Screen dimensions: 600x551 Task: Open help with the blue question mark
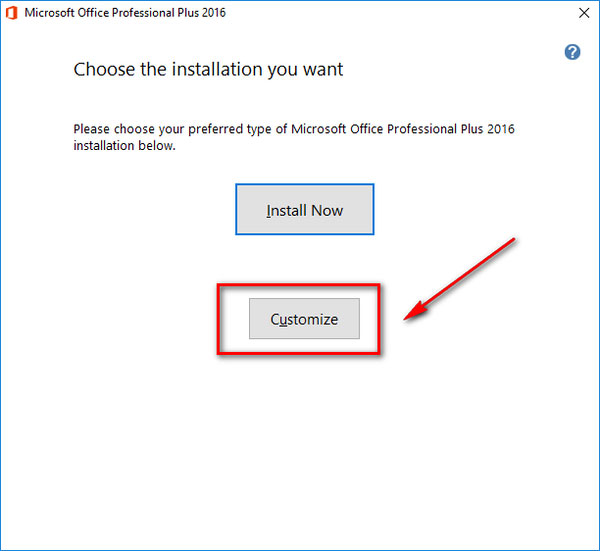(572, 52)
